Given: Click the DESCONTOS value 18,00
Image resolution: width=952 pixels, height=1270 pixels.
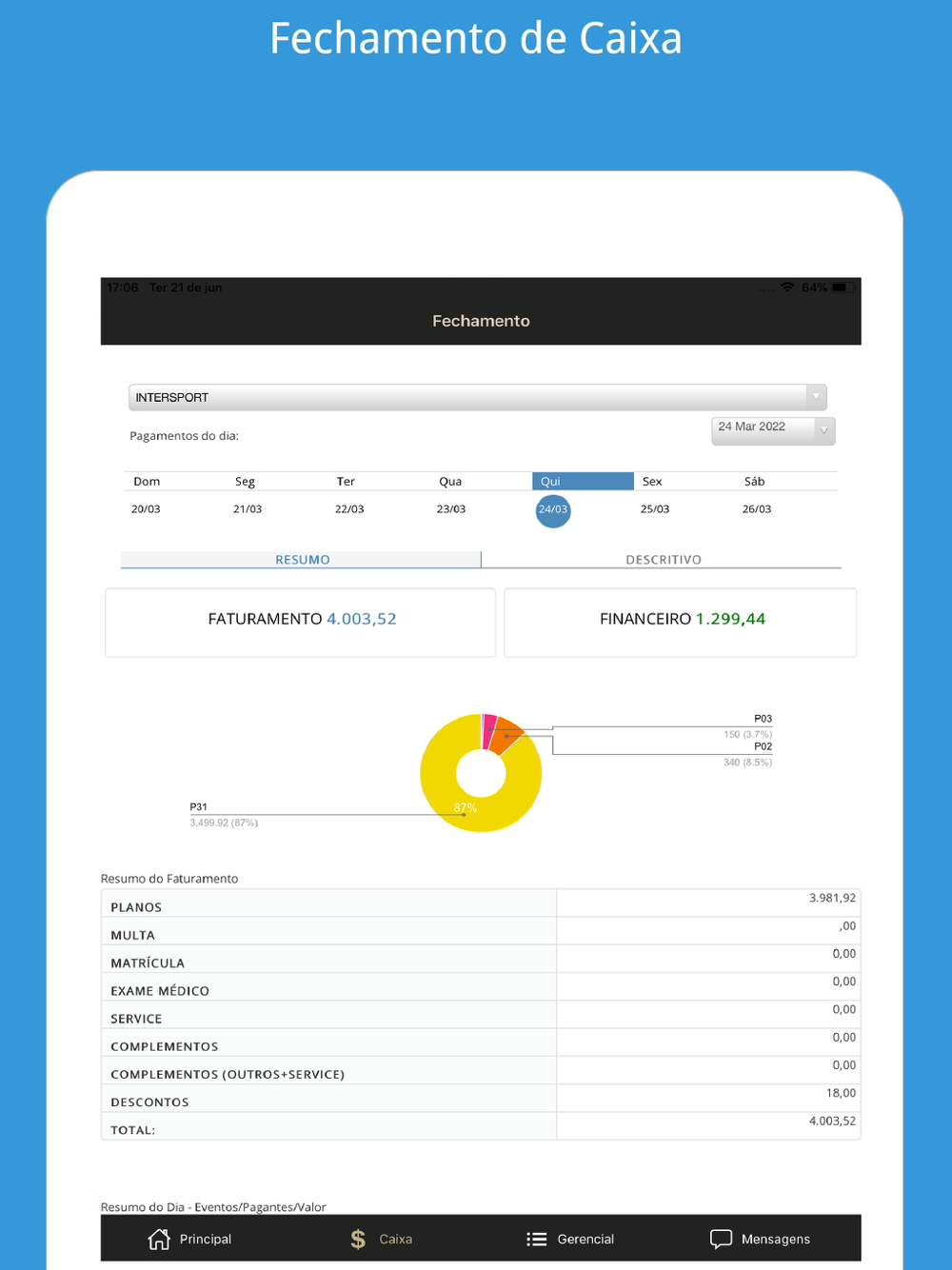Looking at the screenshot, I should coord(841,1093).
